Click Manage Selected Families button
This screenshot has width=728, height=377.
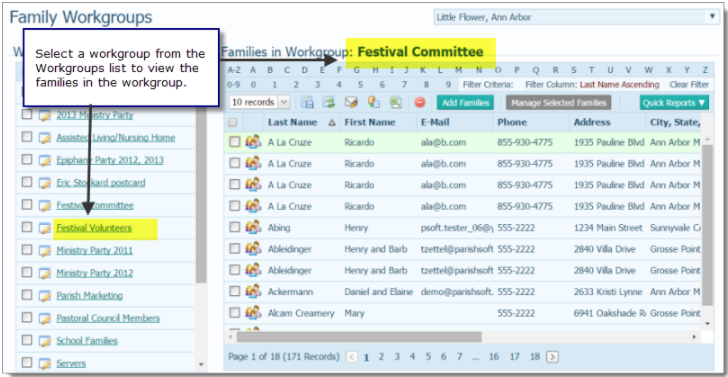click(x=559, y=103)
